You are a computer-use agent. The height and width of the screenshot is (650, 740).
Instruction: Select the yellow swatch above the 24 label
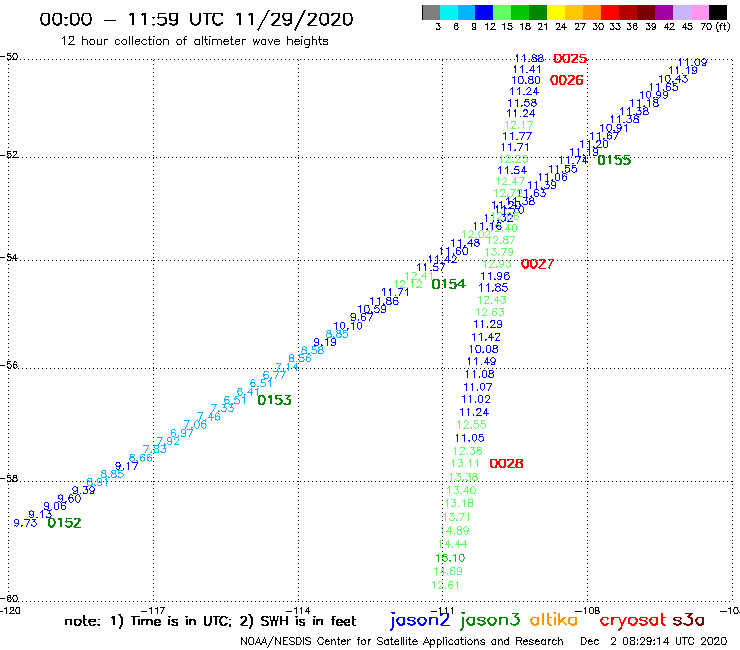tap(556, 12)
